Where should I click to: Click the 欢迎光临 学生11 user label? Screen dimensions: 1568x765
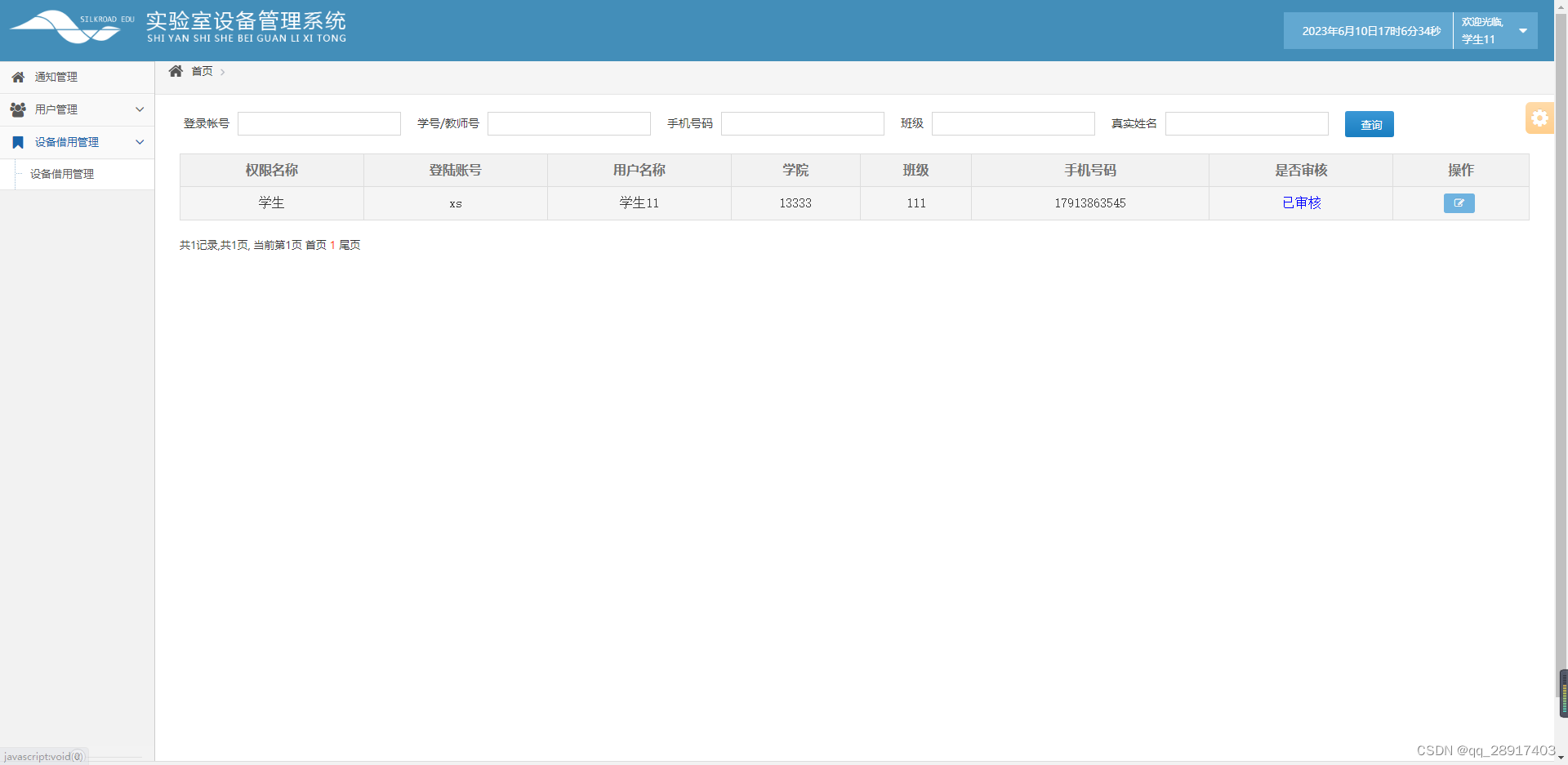coord(1482,31)
